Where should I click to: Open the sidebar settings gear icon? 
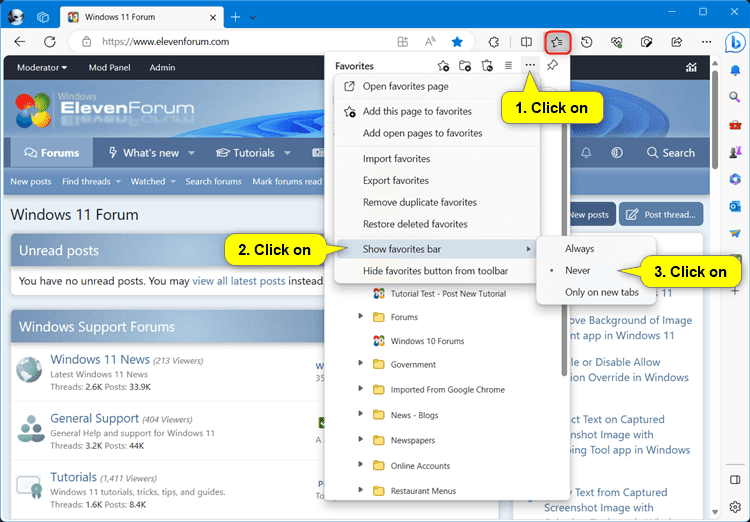tap(735, 507)
